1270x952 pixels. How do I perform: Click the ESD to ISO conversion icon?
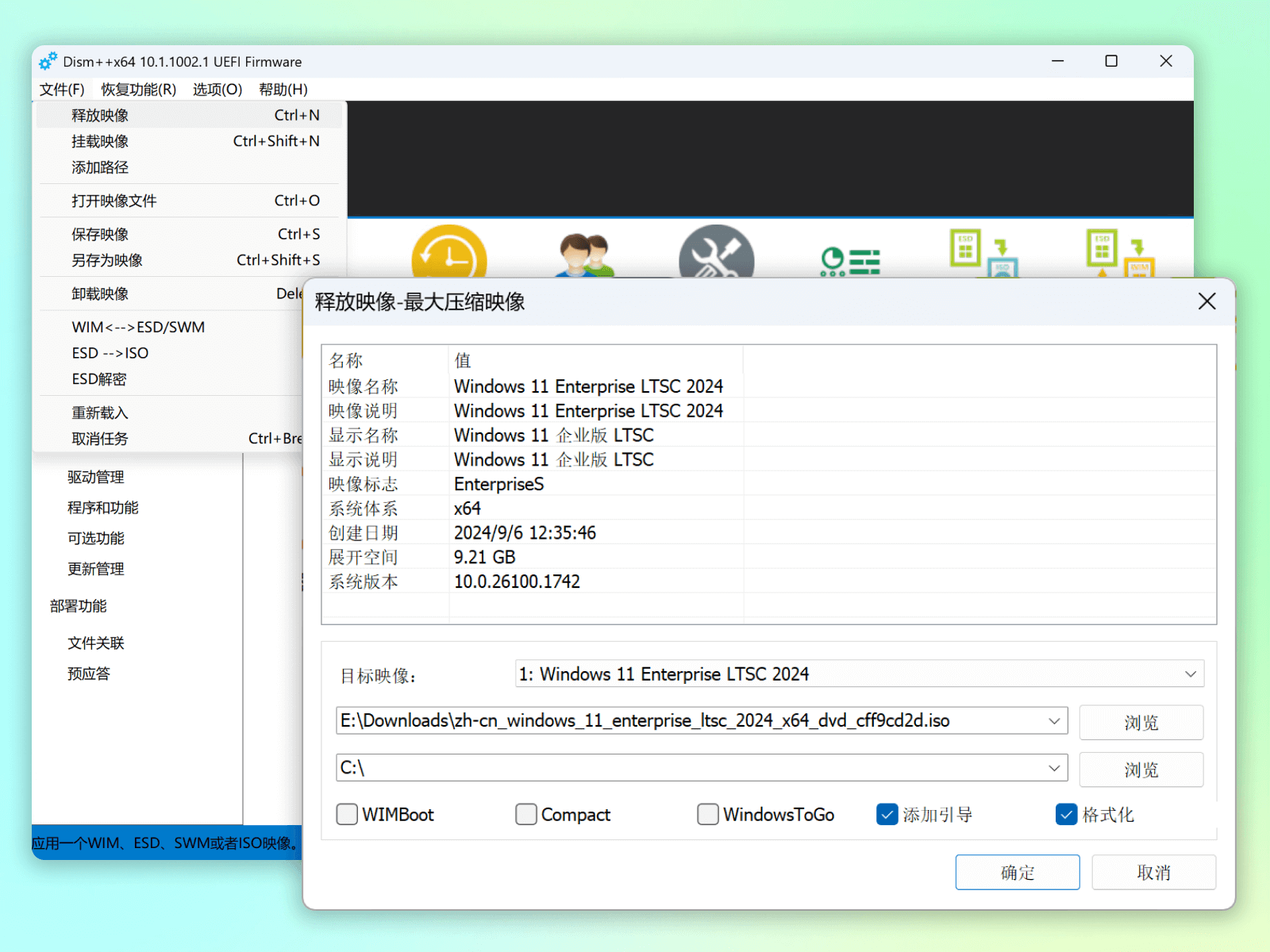pos(983,254)
